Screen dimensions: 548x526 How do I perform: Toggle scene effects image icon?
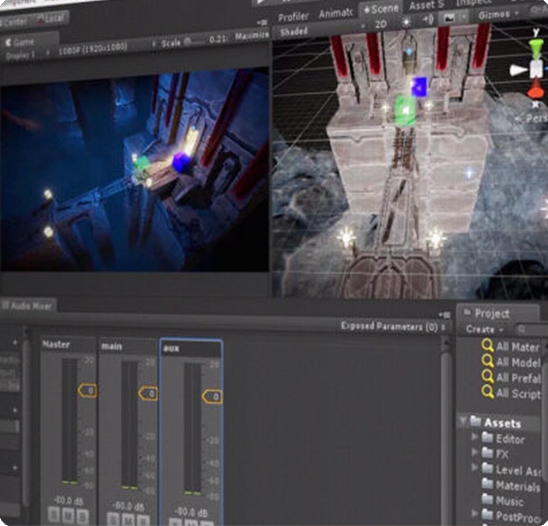449,18
